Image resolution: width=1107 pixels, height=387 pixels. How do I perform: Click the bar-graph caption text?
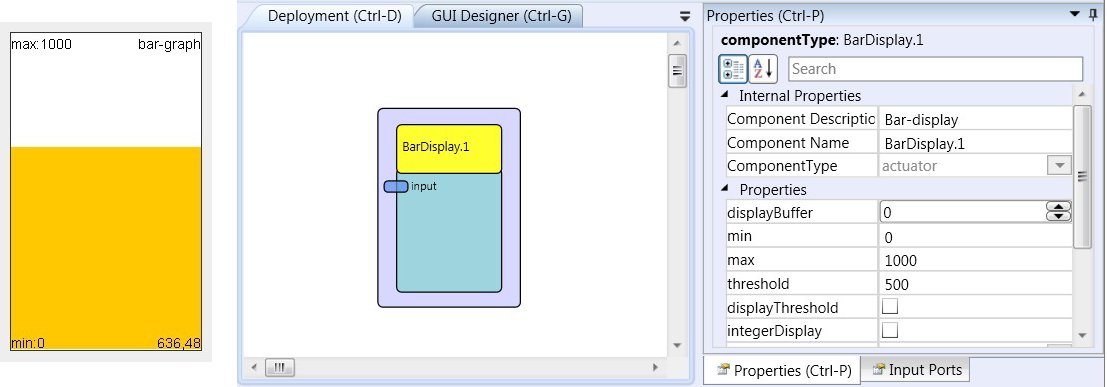[x=169, y=45]
